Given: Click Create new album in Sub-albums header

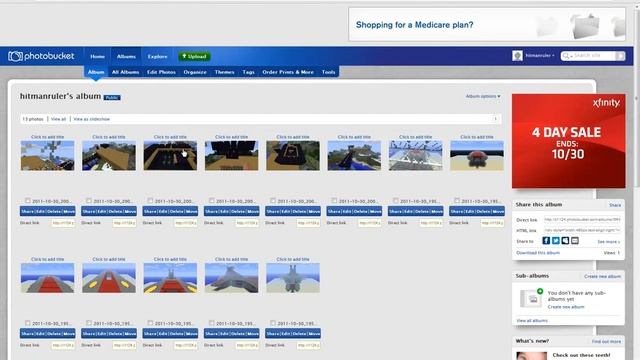Looking at the screenshot, I should tap(602, 277).
